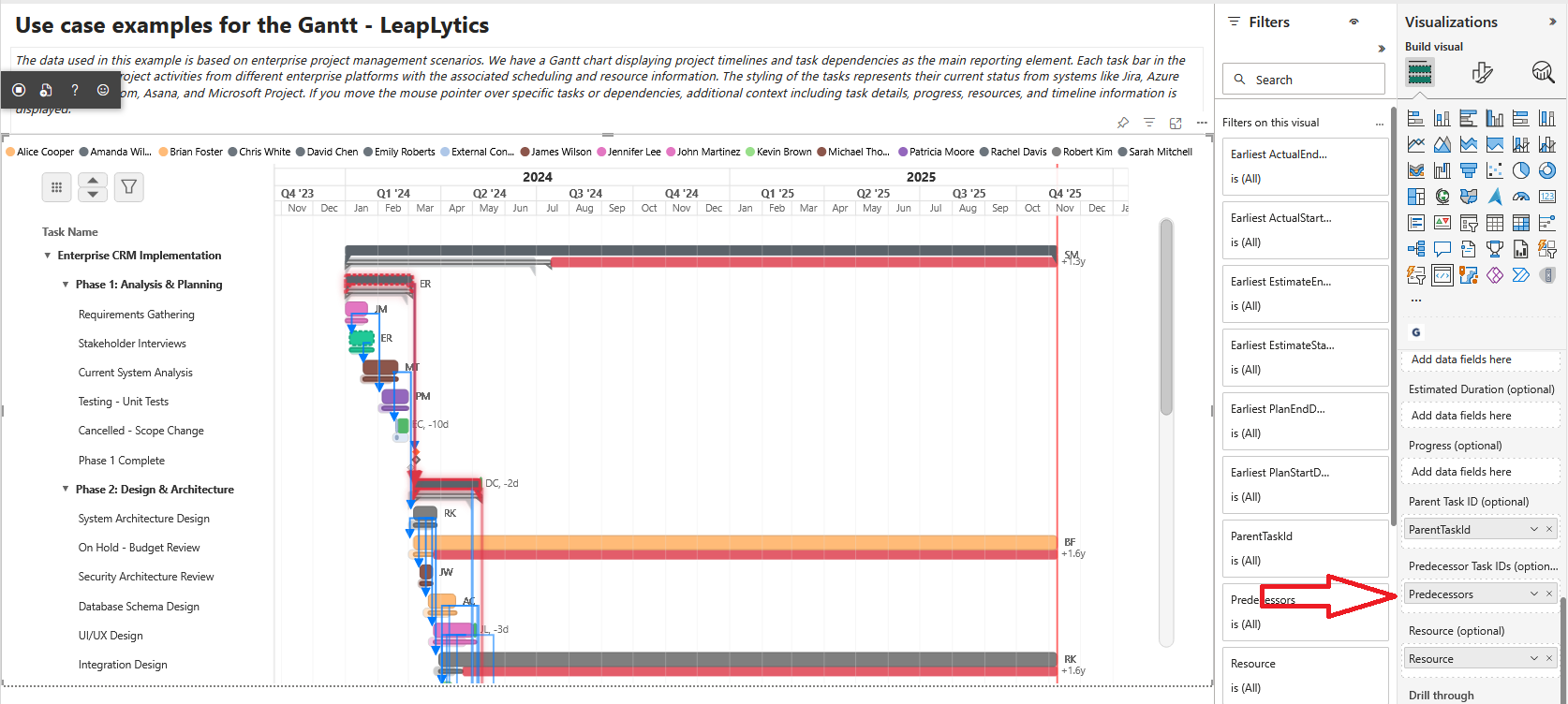This screenshot has height=704, width=1568.
Task: Switch to the Analytics tab
Action: coord(1542,73)
